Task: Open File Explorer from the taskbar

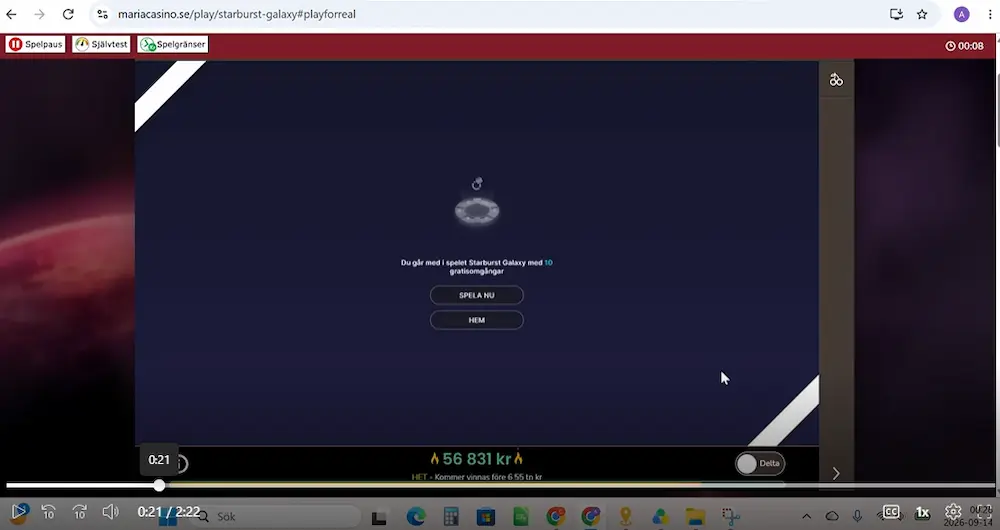Action: [695, 517]
